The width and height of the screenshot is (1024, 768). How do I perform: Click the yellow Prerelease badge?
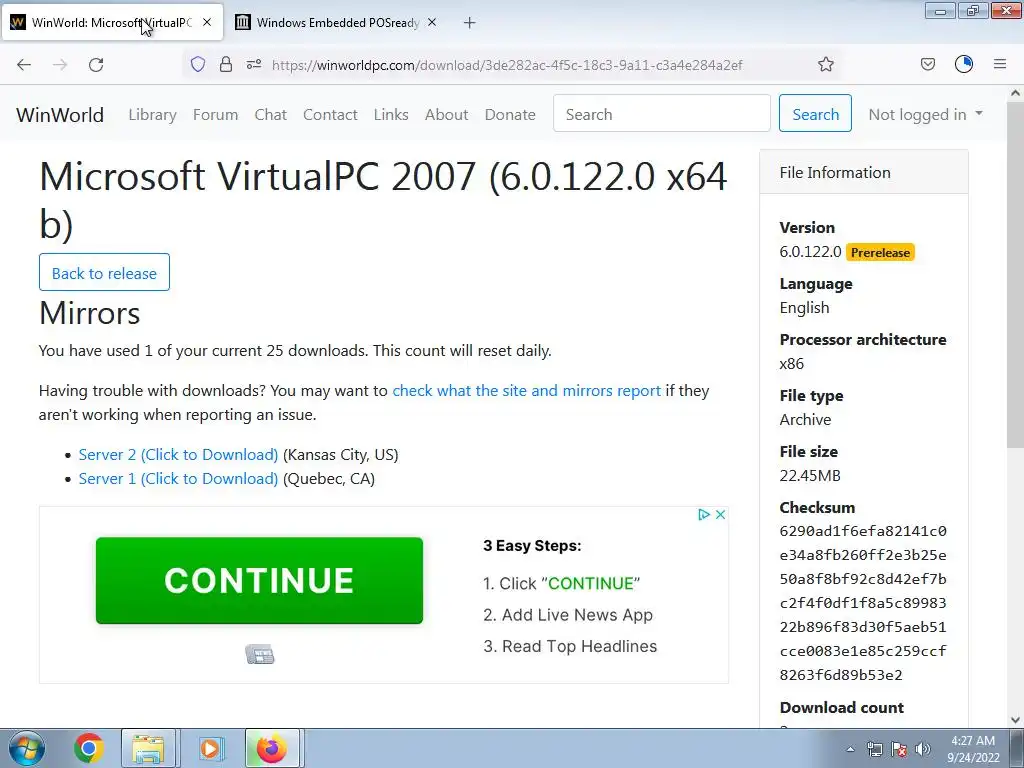pos(880,252)
